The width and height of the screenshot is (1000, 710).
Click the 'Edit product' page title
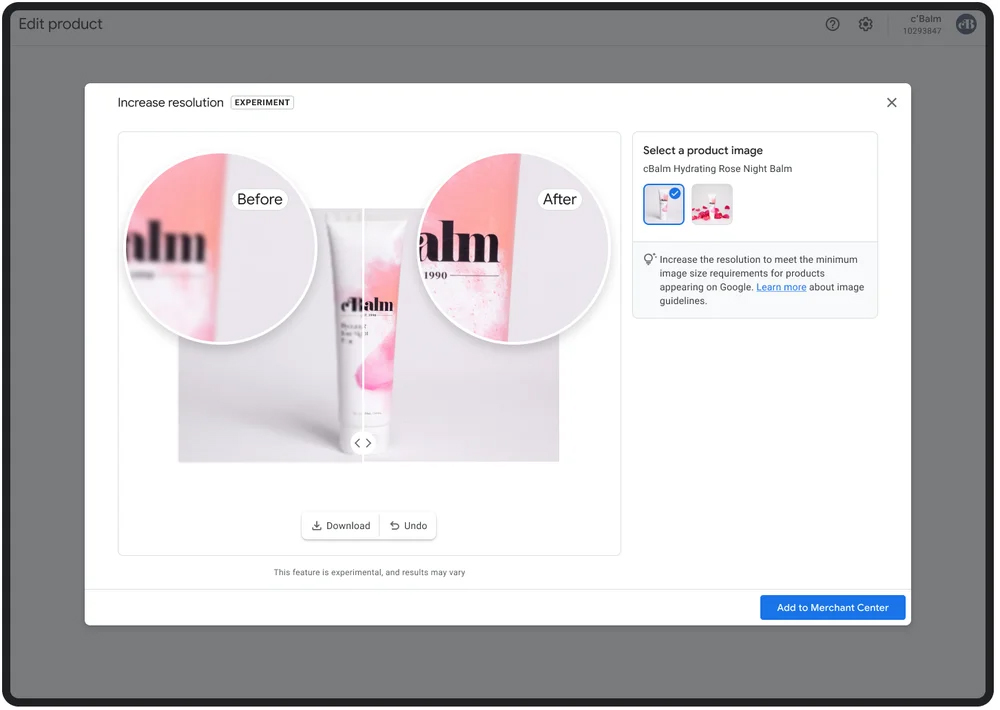tap(61, 24)
